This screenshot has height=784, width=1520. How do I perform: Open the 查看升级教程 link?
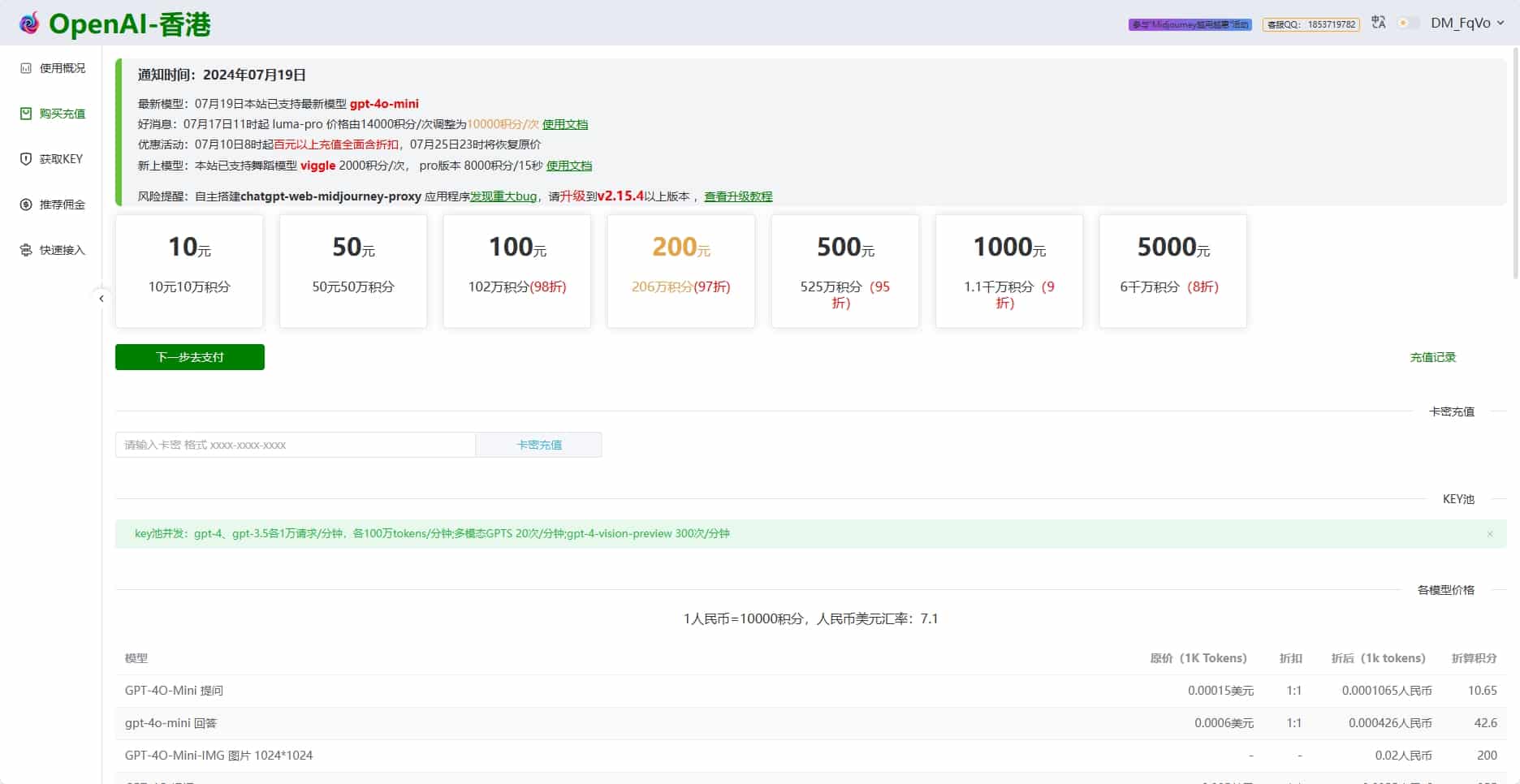coord(738,196)
